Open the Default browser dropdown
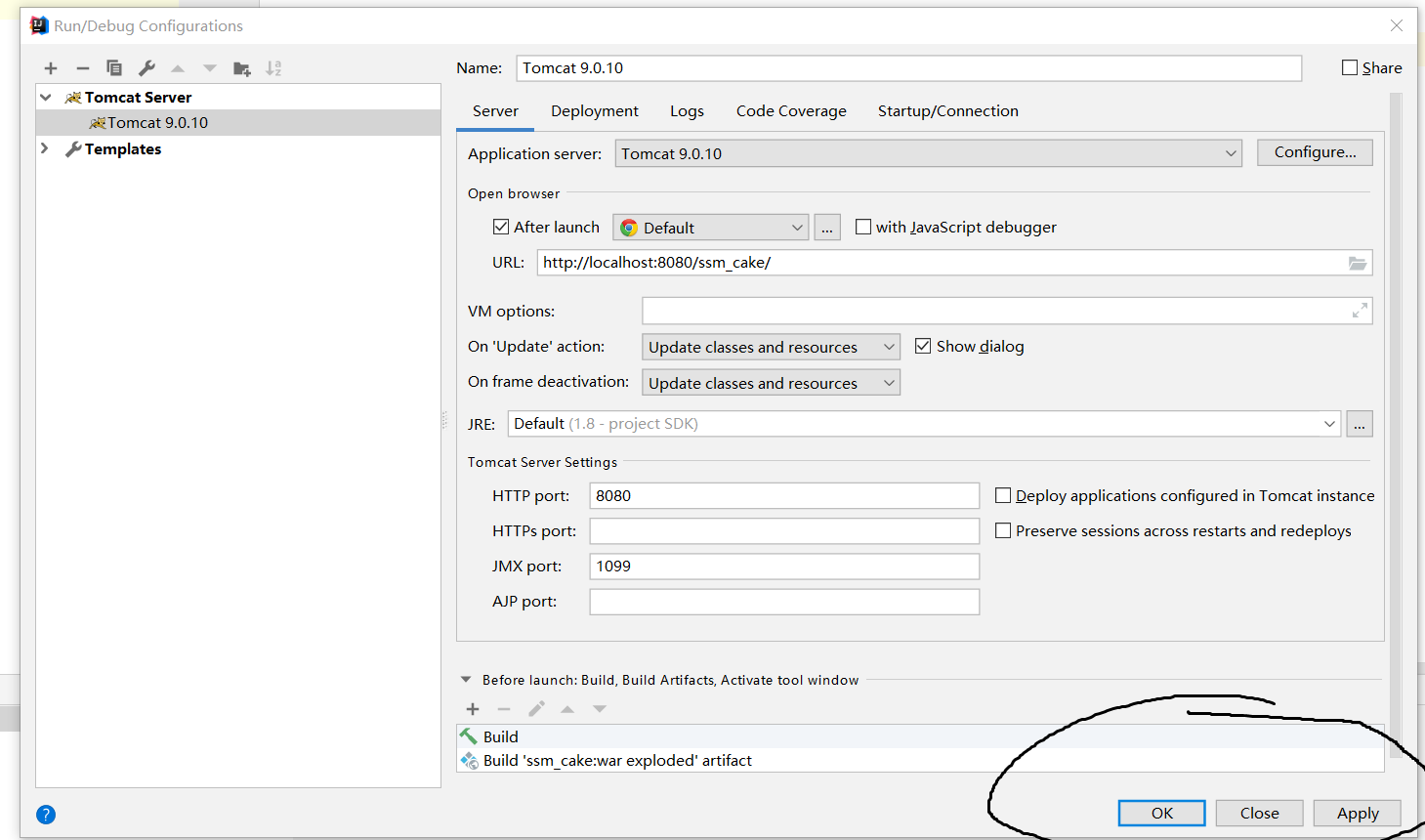Image resolution: width=1425 pixels, height=840 pixels. pos(711,228)
